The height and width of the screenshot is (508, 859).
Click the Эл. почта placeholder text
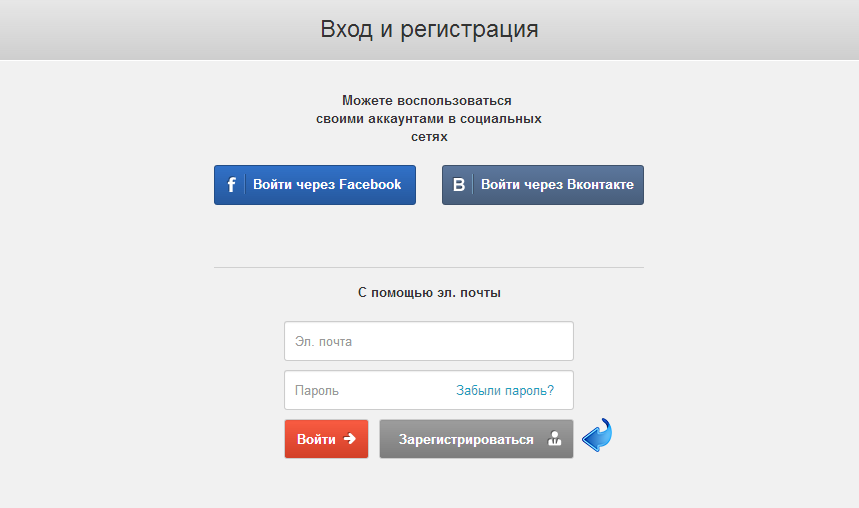tap(323, 342)
